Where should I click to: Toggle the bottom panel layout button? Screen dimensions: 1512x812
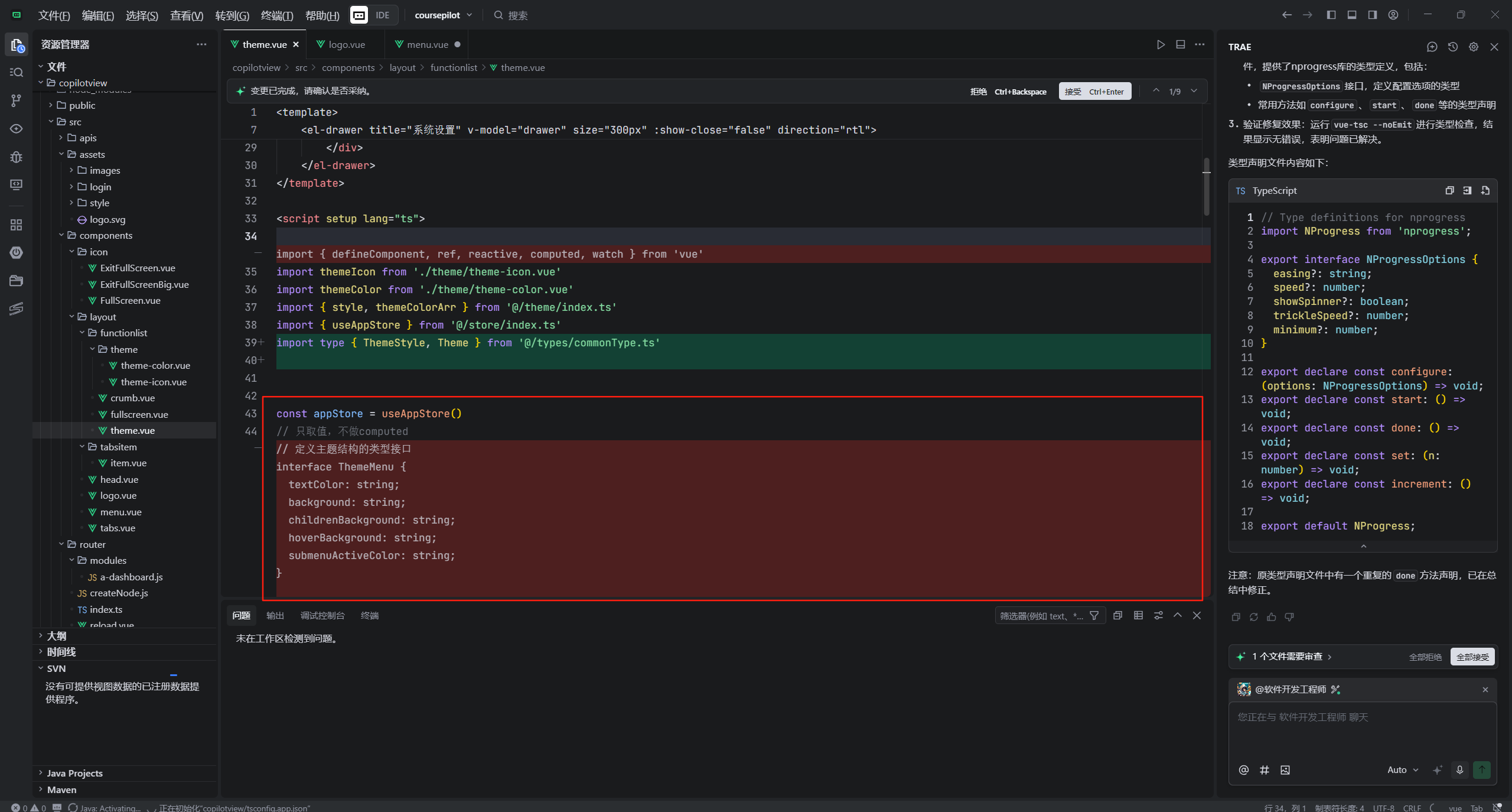1352,15
